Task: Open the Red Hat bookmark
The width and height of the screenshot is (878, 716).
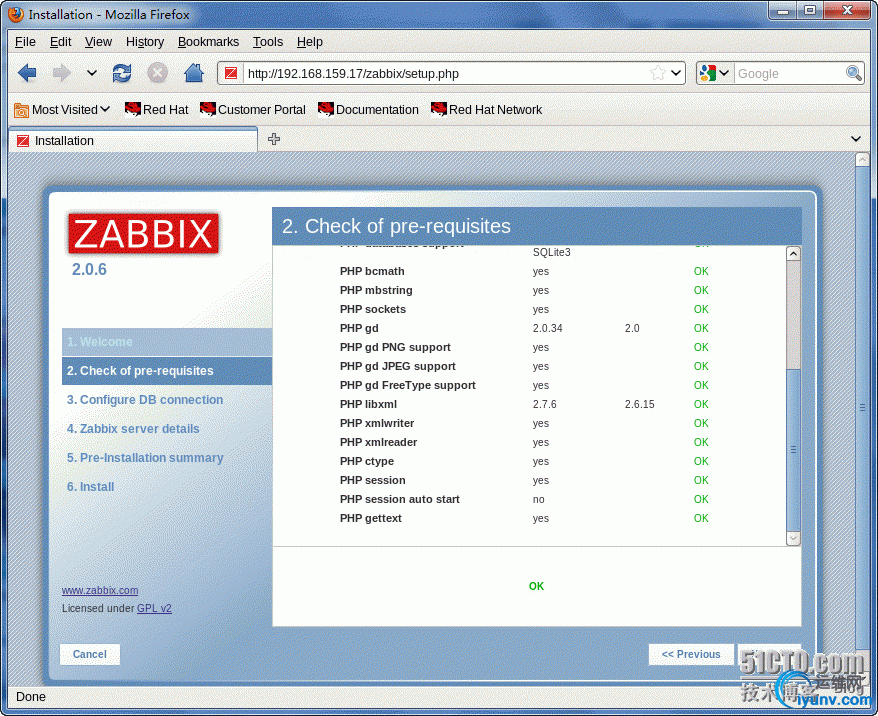Action: 156,110
